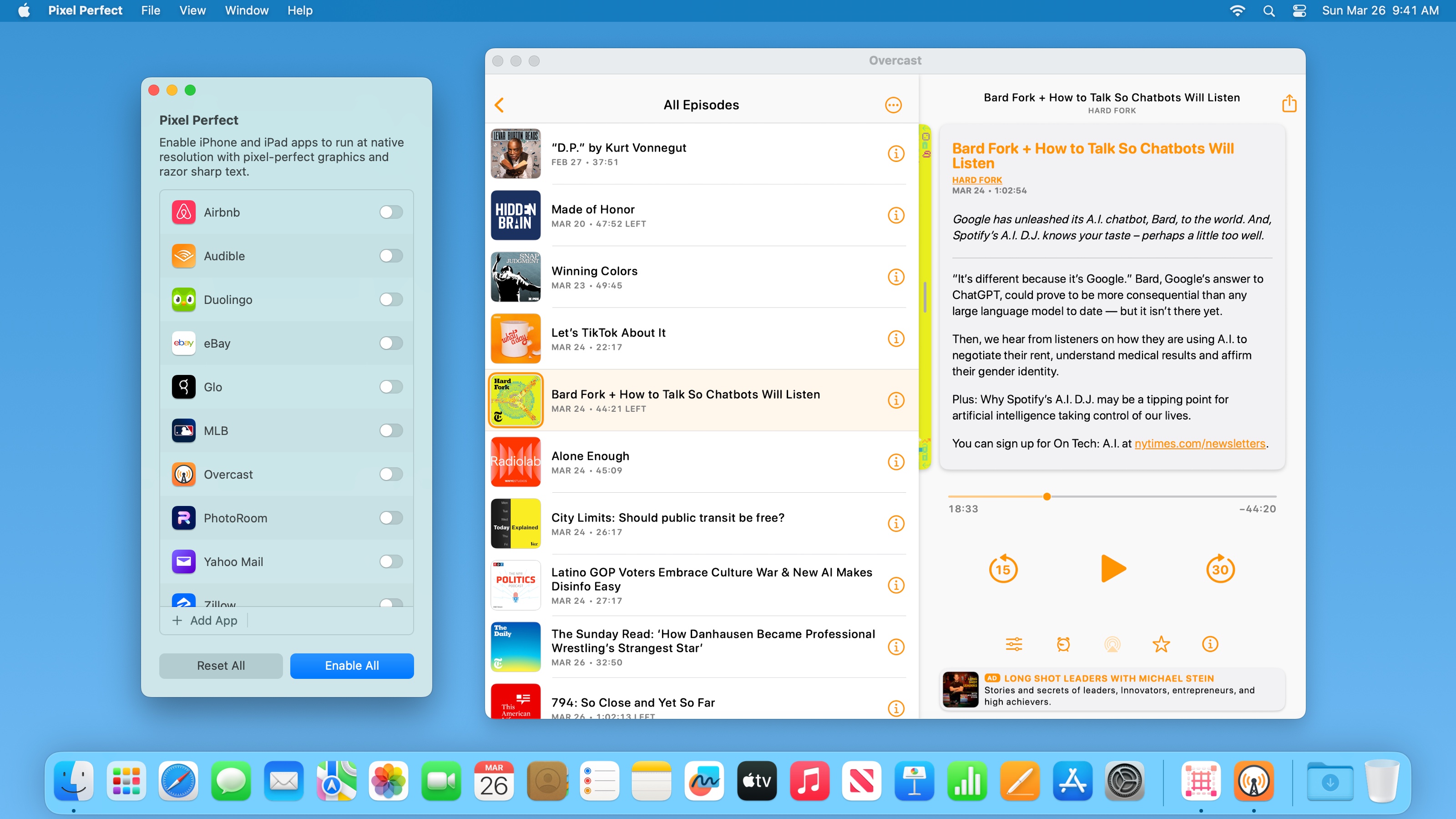Open the ellipsis menu in All Episodes
Viewport: 1456px width, 819px height.
coord(893,105)
